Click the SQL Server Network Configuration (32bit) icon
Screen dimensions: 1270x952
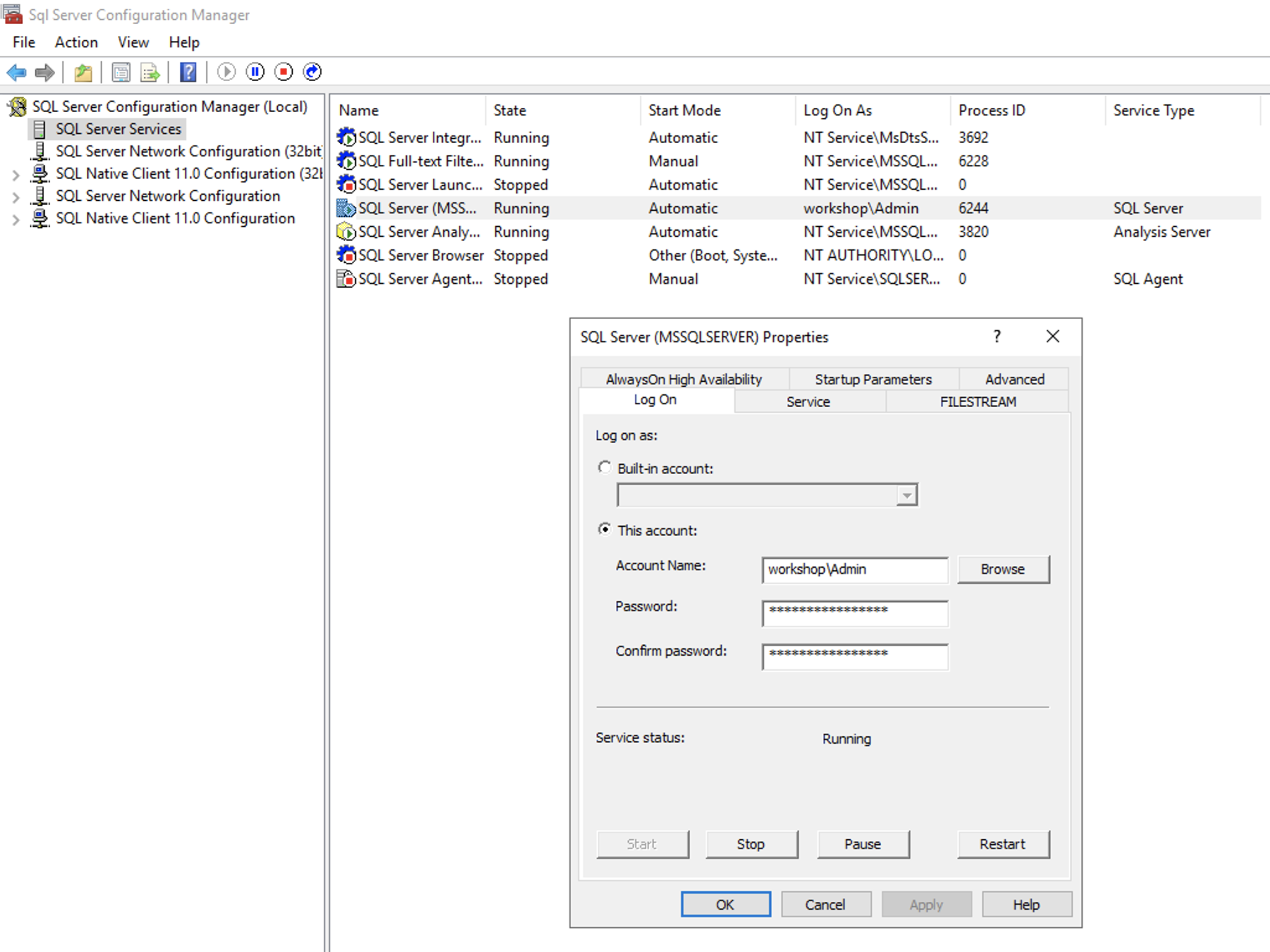coord(40,151)
